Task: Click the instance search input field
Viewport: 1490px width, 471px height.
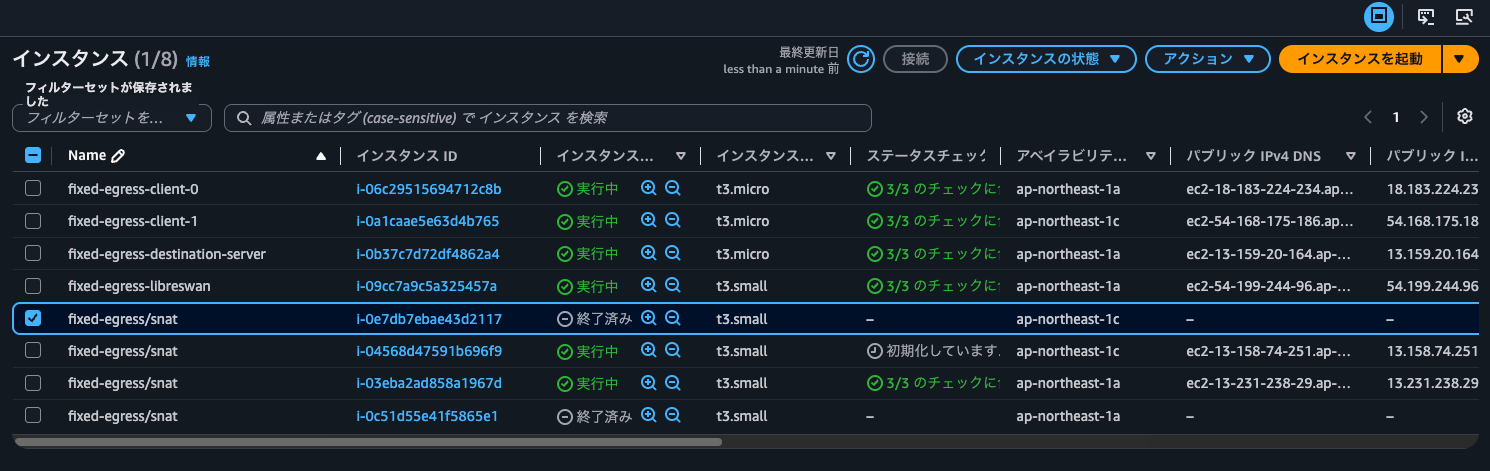Action: pos(548,118)
